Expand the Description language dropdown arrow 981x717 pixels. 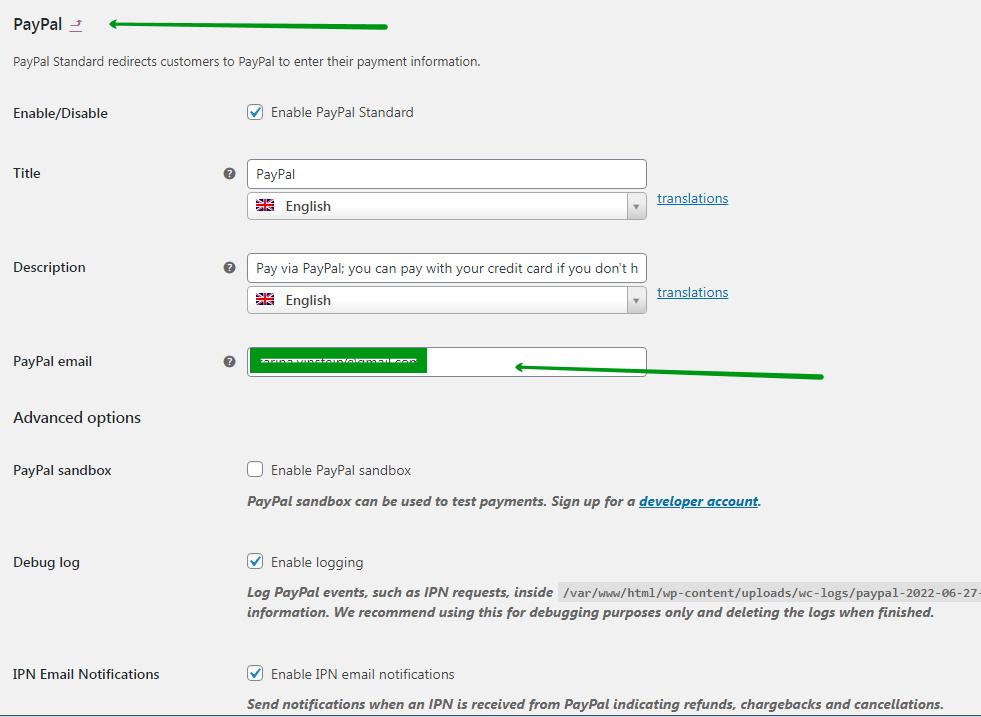coord(636,301)
